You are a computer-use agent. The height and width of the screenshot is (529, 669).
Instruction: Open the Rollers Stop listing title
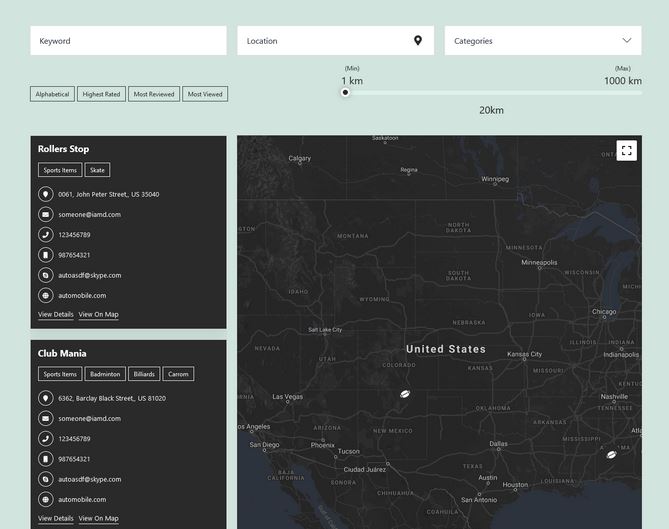coord(64,149)
